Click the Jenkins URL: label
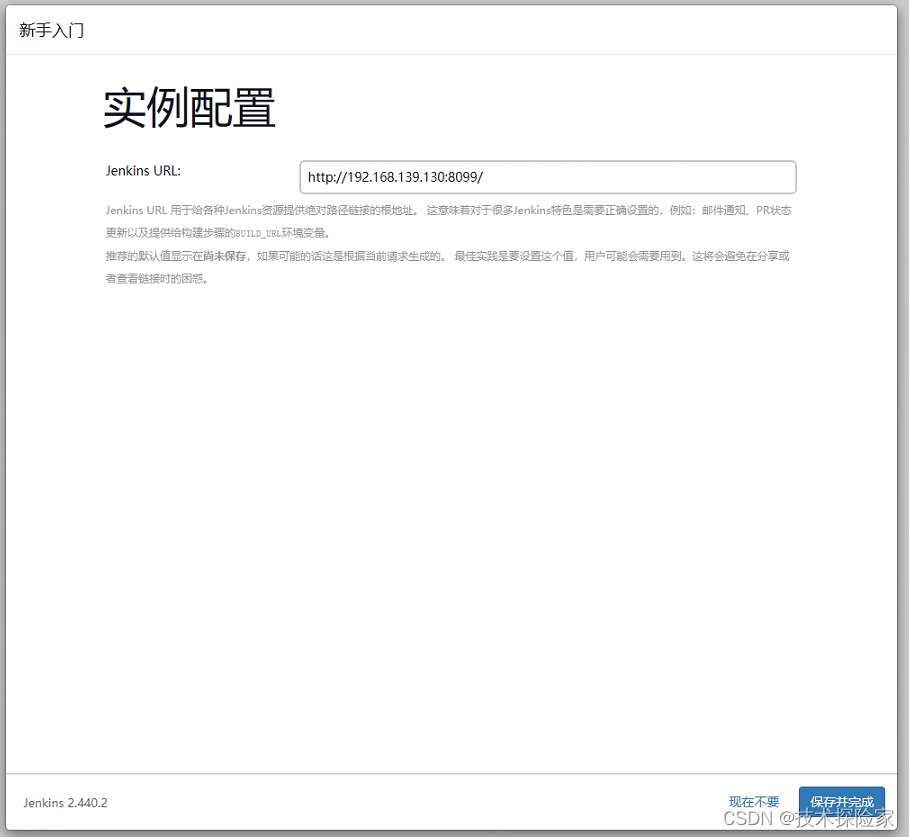 point(143,171)
